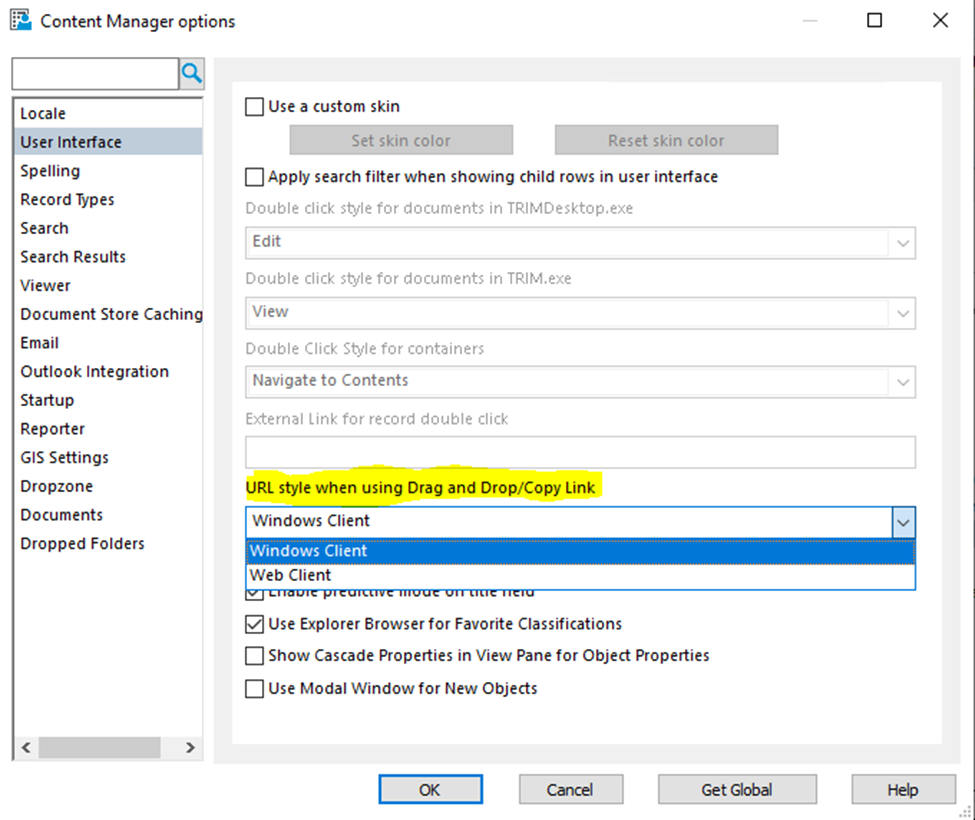975x820 pixels.
Task: Check Use Modal Window for New Objects
Action: [253, 689]
